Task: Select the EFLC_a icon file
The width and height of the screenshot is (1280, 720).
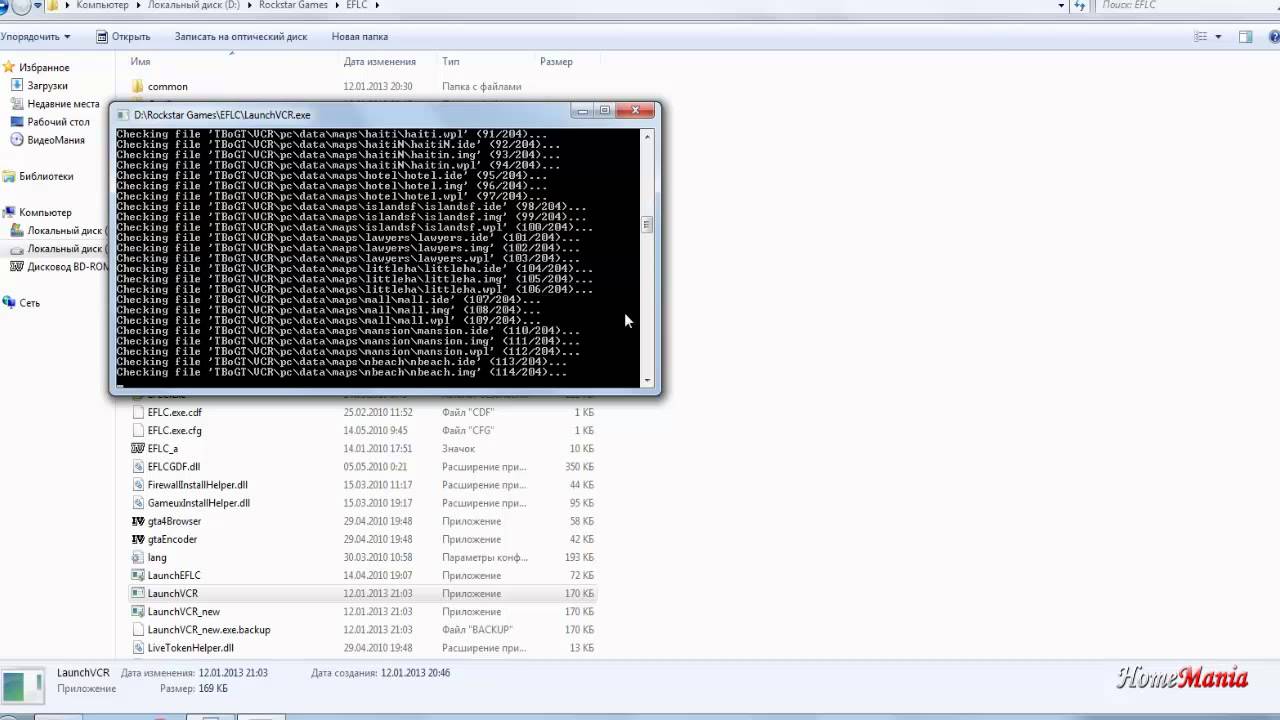Action: click(138, 449)
